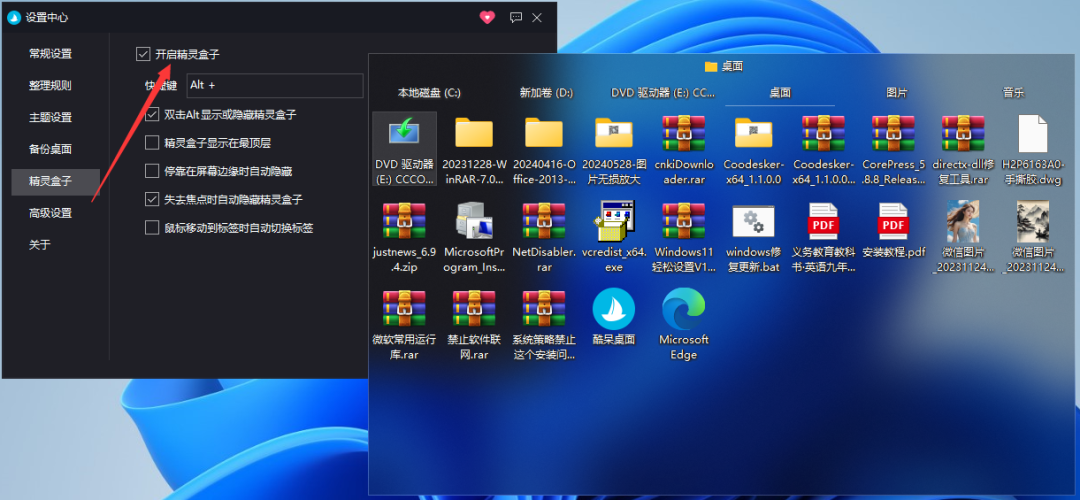1080x500 pixels.
Task: Switch to 新加卷 (D:) tab
Action: coord(546,92)
